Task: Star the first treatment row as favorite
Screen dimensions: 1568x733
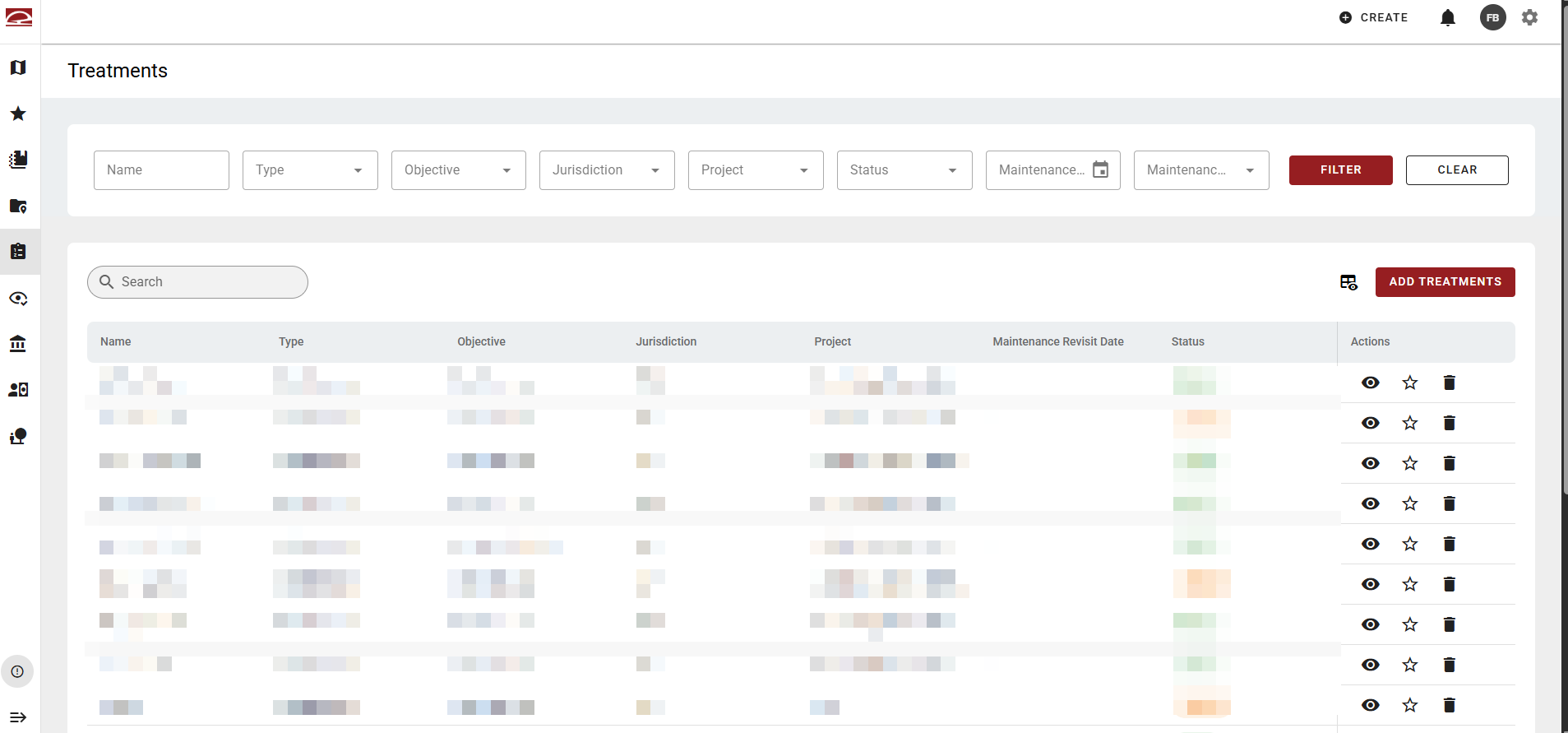Action: 1410,383
